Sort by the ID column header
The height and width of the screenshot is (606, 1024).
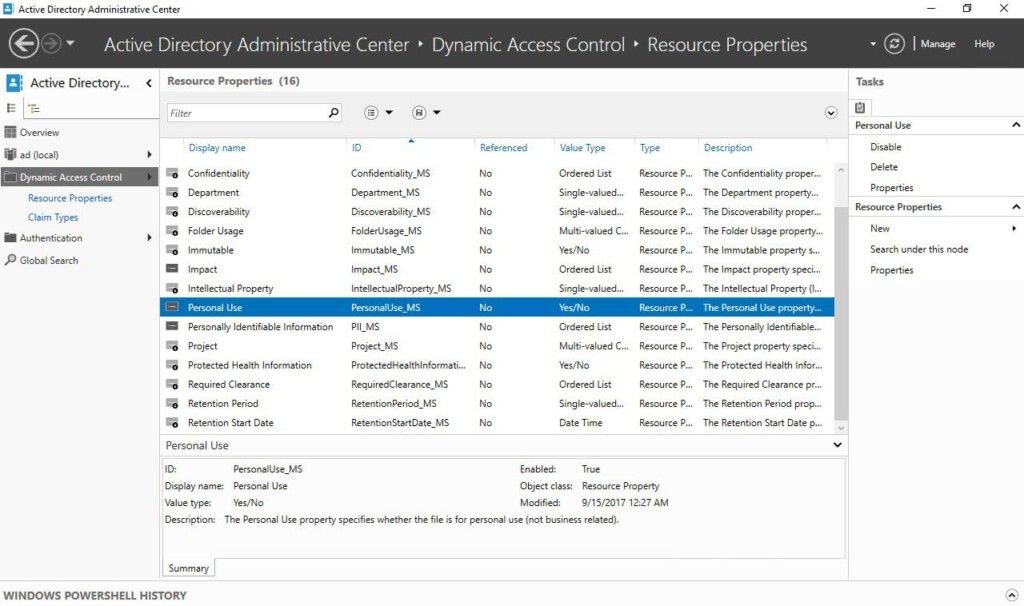click(x=357, y=148)
